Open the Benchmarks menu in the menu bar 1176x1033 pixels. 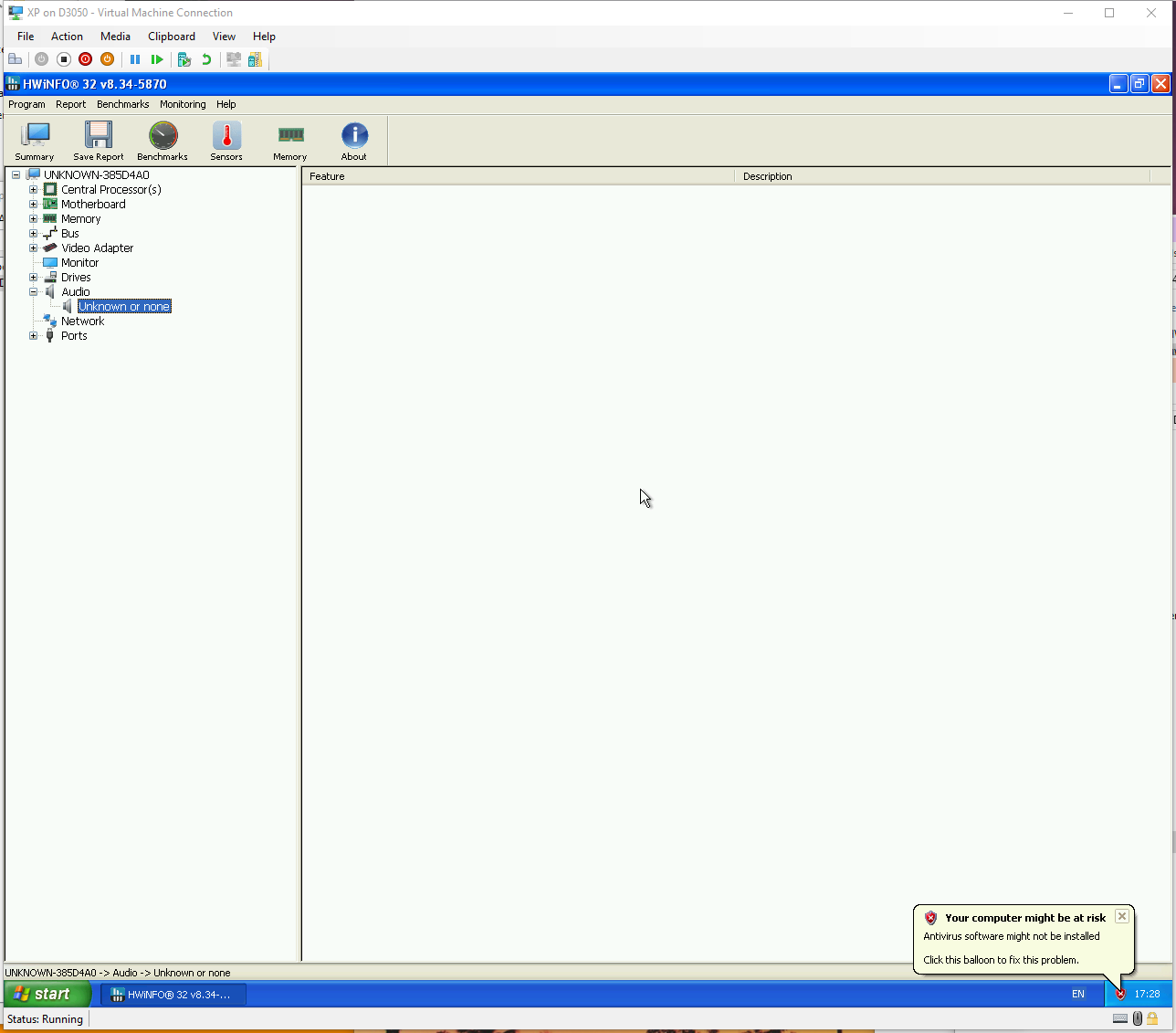point(122,104)
